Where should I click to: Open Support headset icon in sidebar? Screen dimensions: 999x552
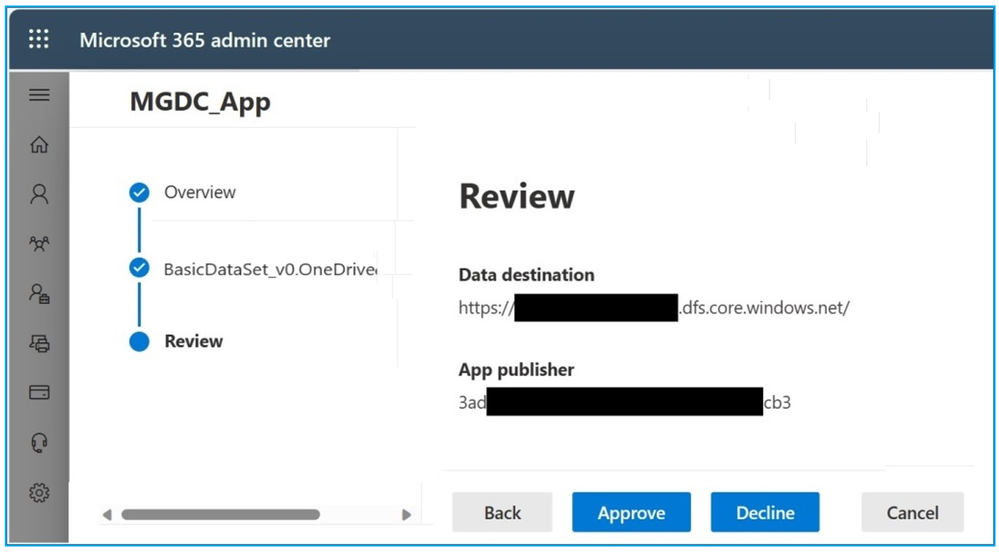40,442
